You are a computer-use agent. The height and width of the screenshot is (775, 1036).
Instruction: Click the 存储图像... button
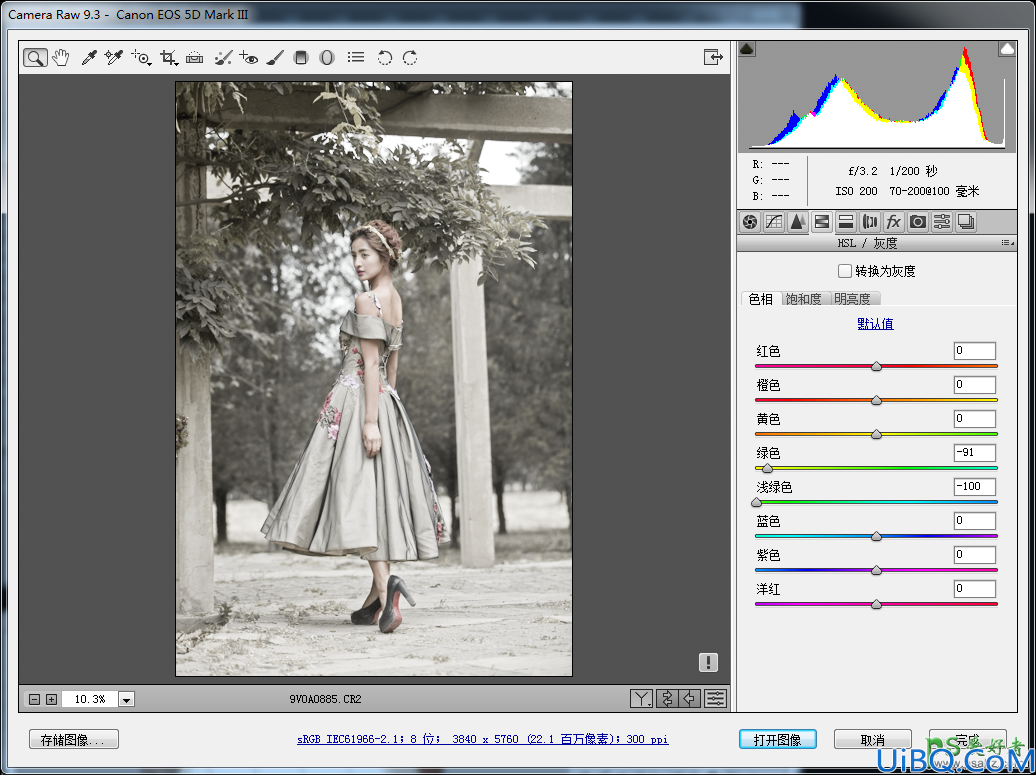[74, 739]
